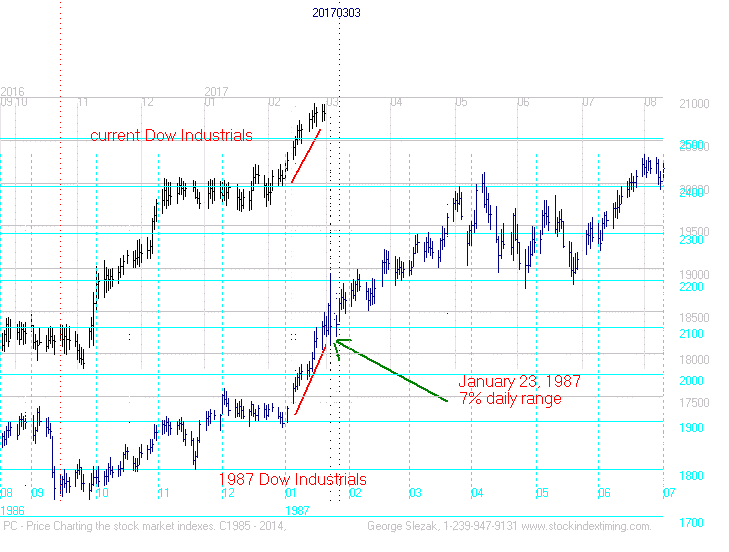Click the cyan bottom-axis month label 07
Screen dimensions: 729x552
(669, 492)
